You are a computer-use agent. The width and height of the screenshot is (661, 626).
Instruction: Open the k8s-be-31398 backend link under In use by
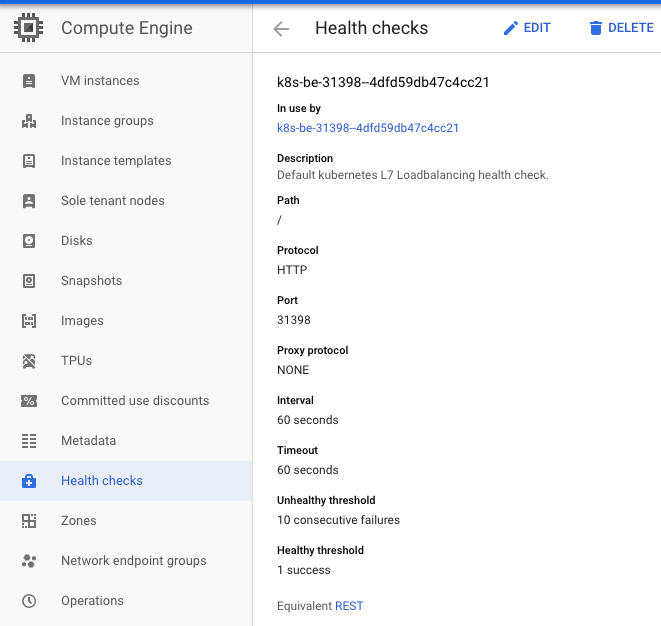[368, 128]
